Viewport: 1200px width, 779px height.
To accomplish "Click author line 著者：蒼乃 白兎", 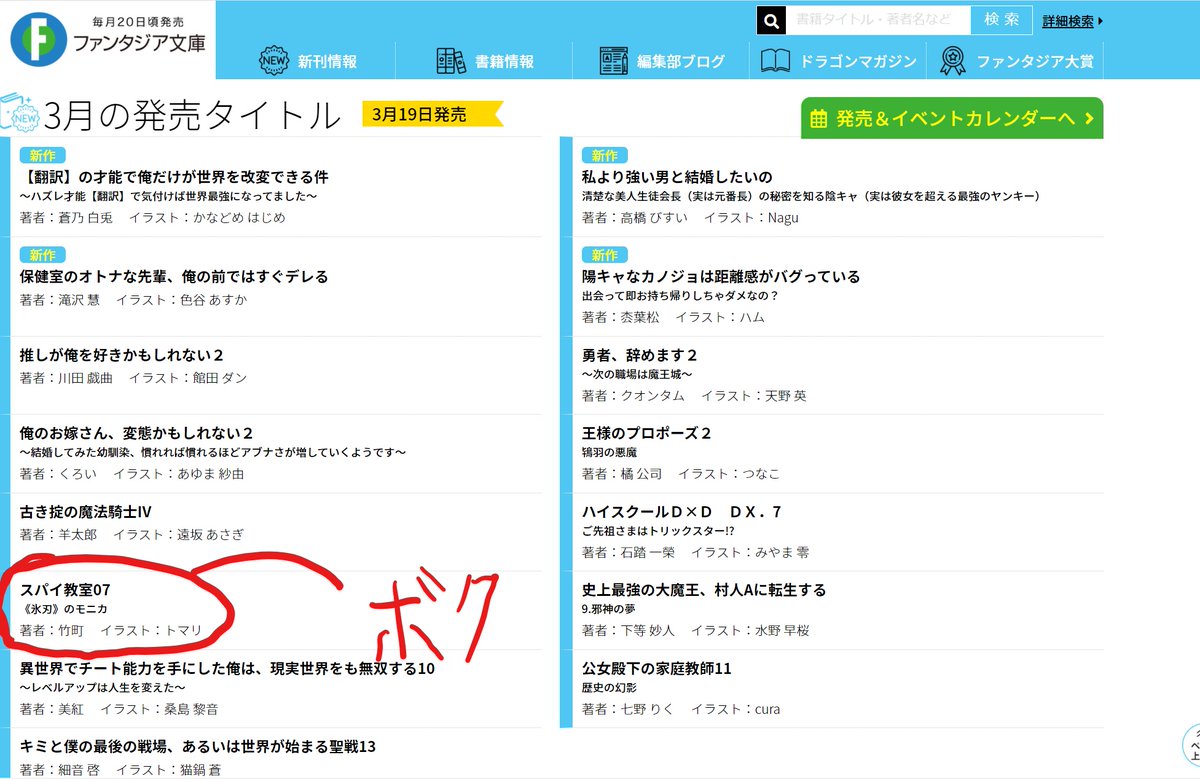I will 152,217.
